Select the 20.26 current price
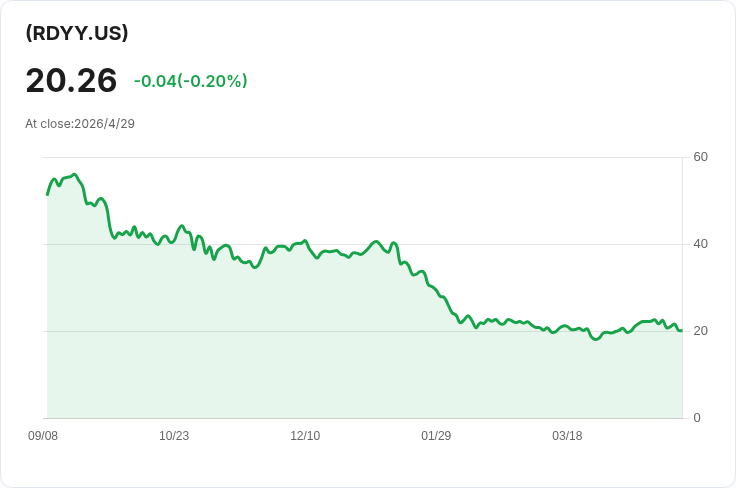This screenshot has width=736, height=488. 71,81
